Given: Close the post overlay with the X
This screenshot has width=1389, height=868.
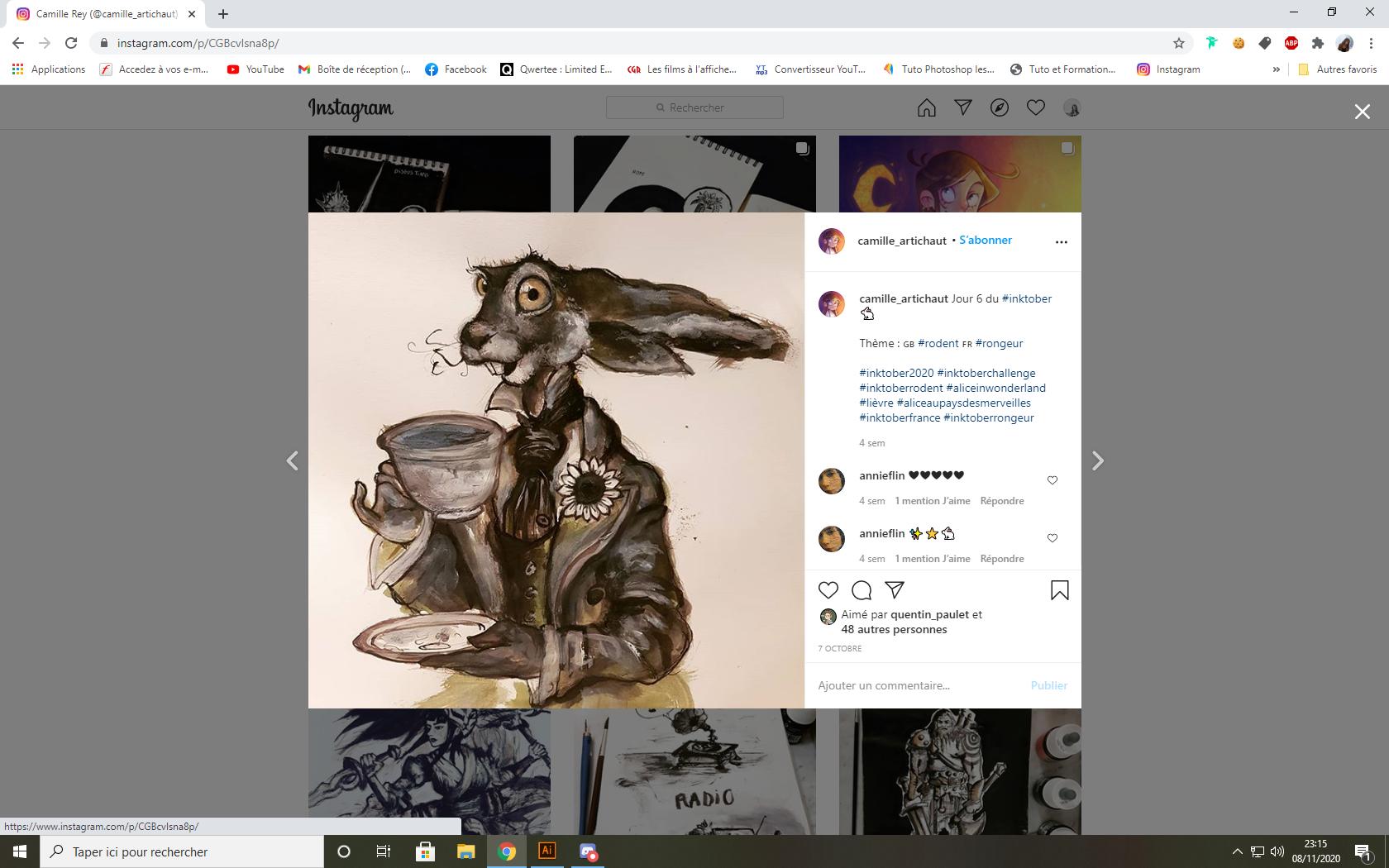Looking at the screenshot, I should [x=1363, y=112].
